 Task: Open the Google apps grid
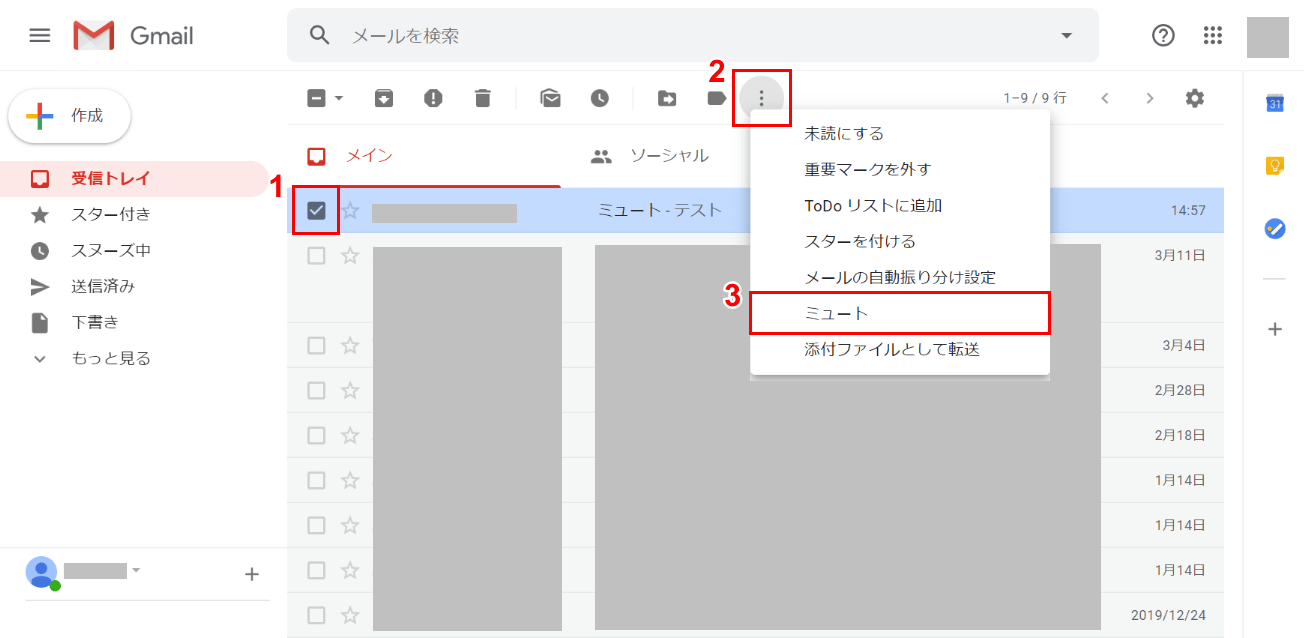click(1213, 36)
